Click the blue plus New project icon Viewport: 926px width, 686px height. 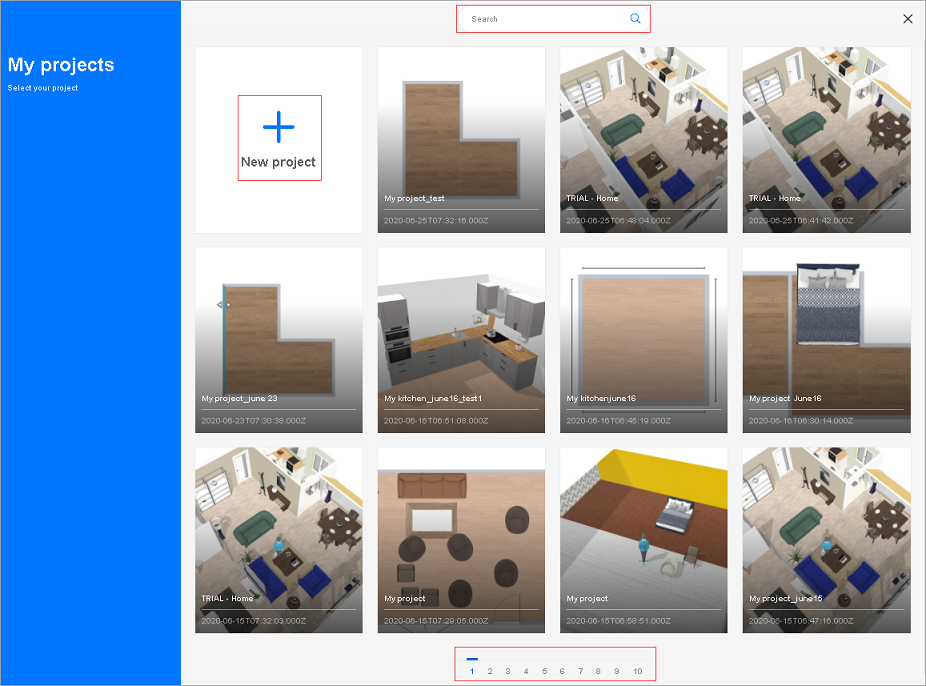pos(278,127)
